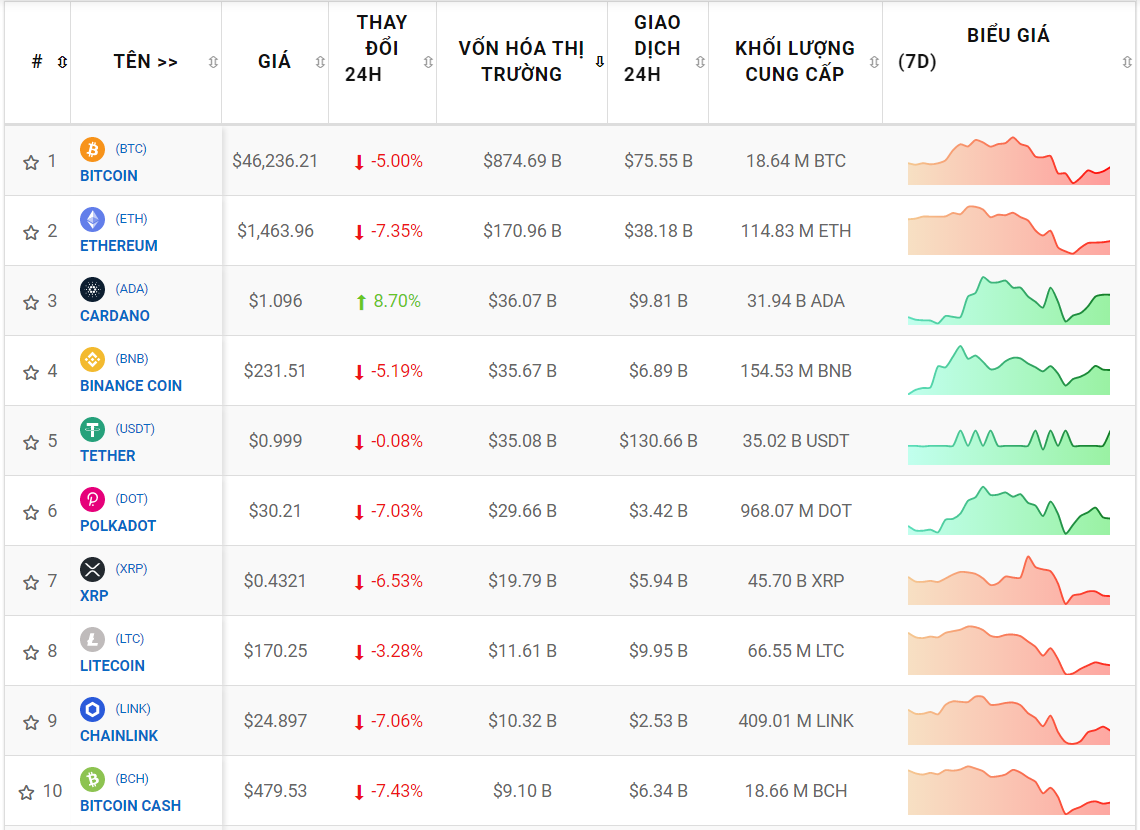Click the (BTC) ticker label
Image resolution: width=1140 pixels, height=830 pixels.
pos(131,148)
